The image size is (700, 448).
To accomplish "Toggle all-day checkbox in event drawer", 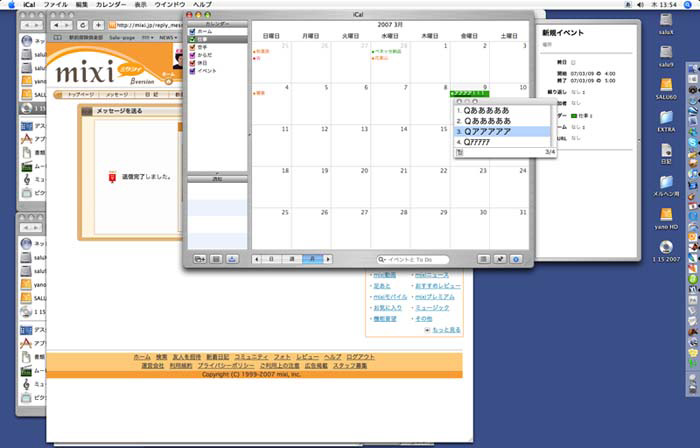I will tap(574, 62).
